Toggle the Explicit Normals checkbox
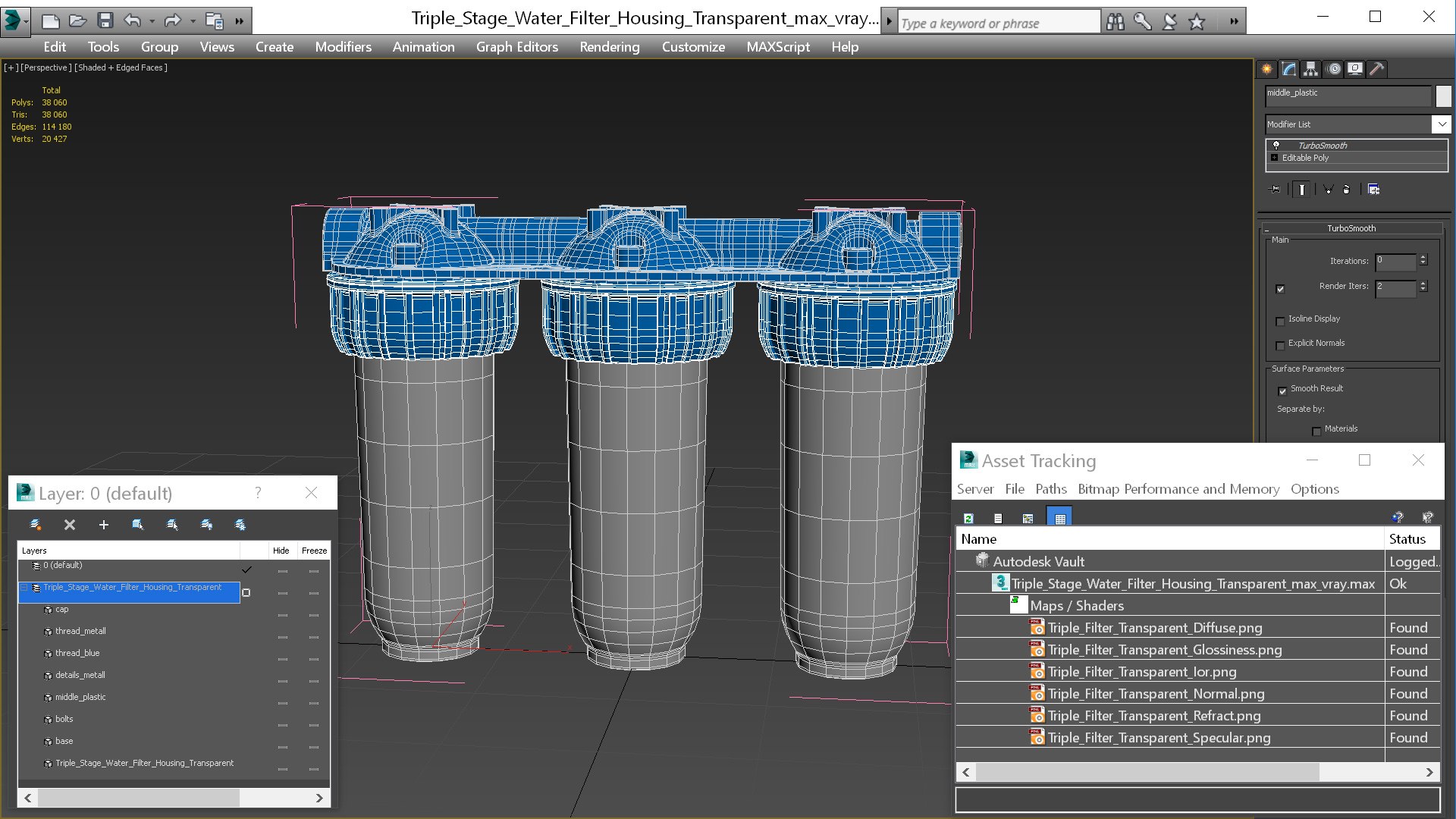1456x819 pixels. [x=1281, y=345]
